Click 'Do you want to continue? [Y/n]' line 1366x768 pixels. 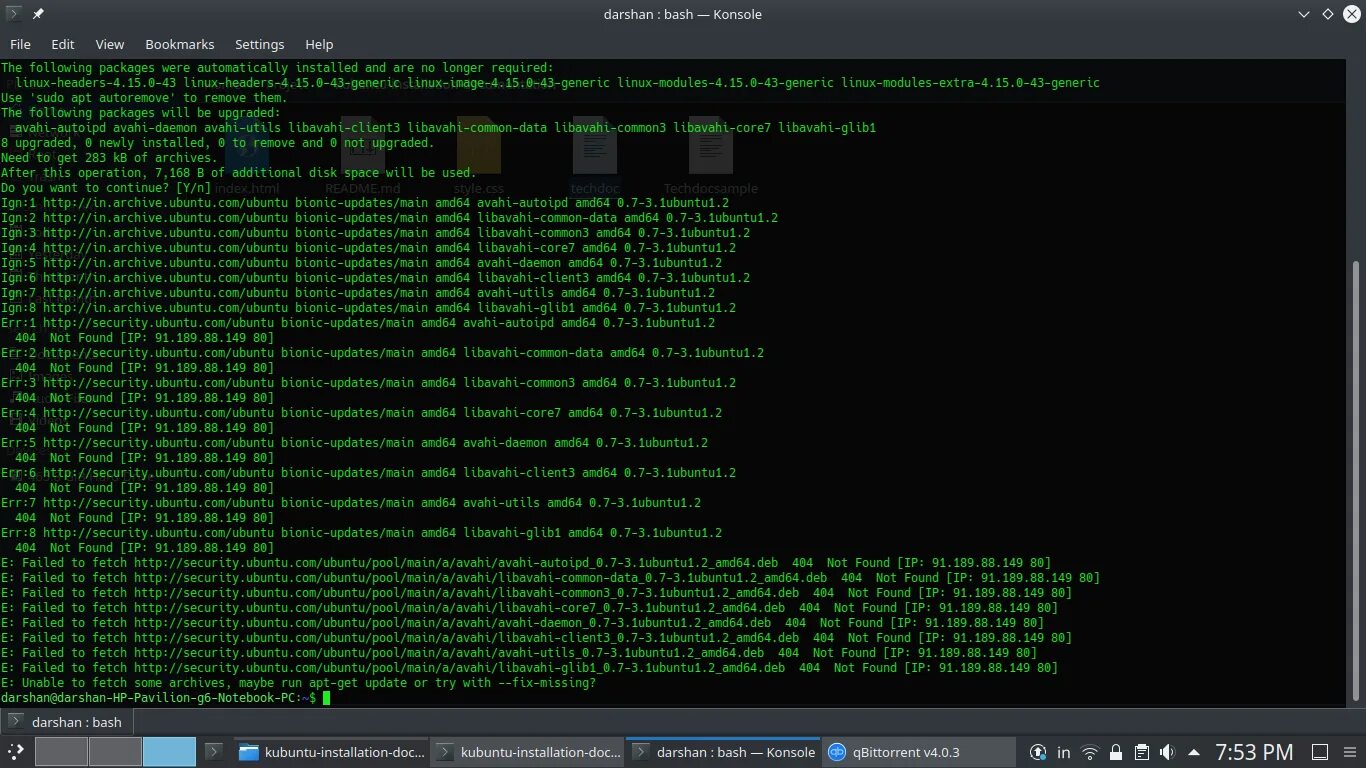coord(106,187)
